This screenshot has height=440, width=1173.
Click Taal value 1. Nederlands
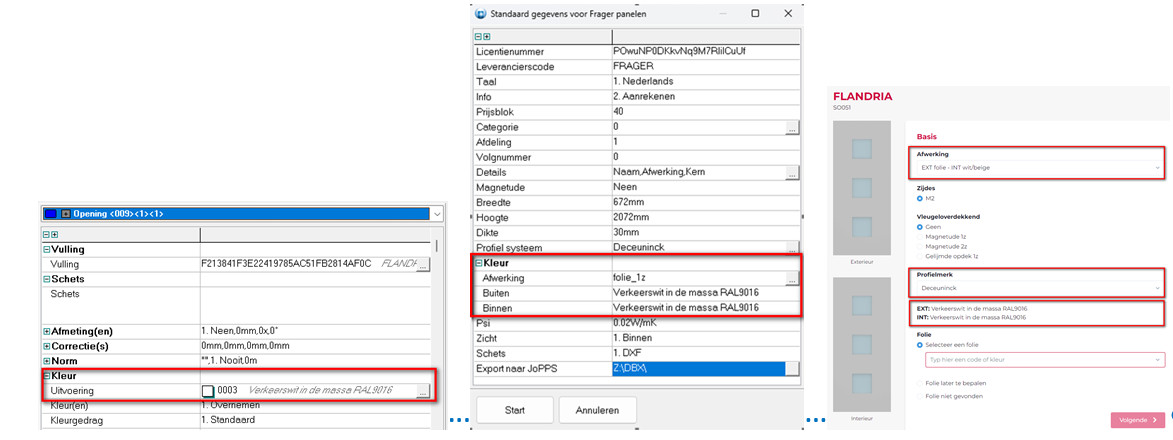(705, 82)
